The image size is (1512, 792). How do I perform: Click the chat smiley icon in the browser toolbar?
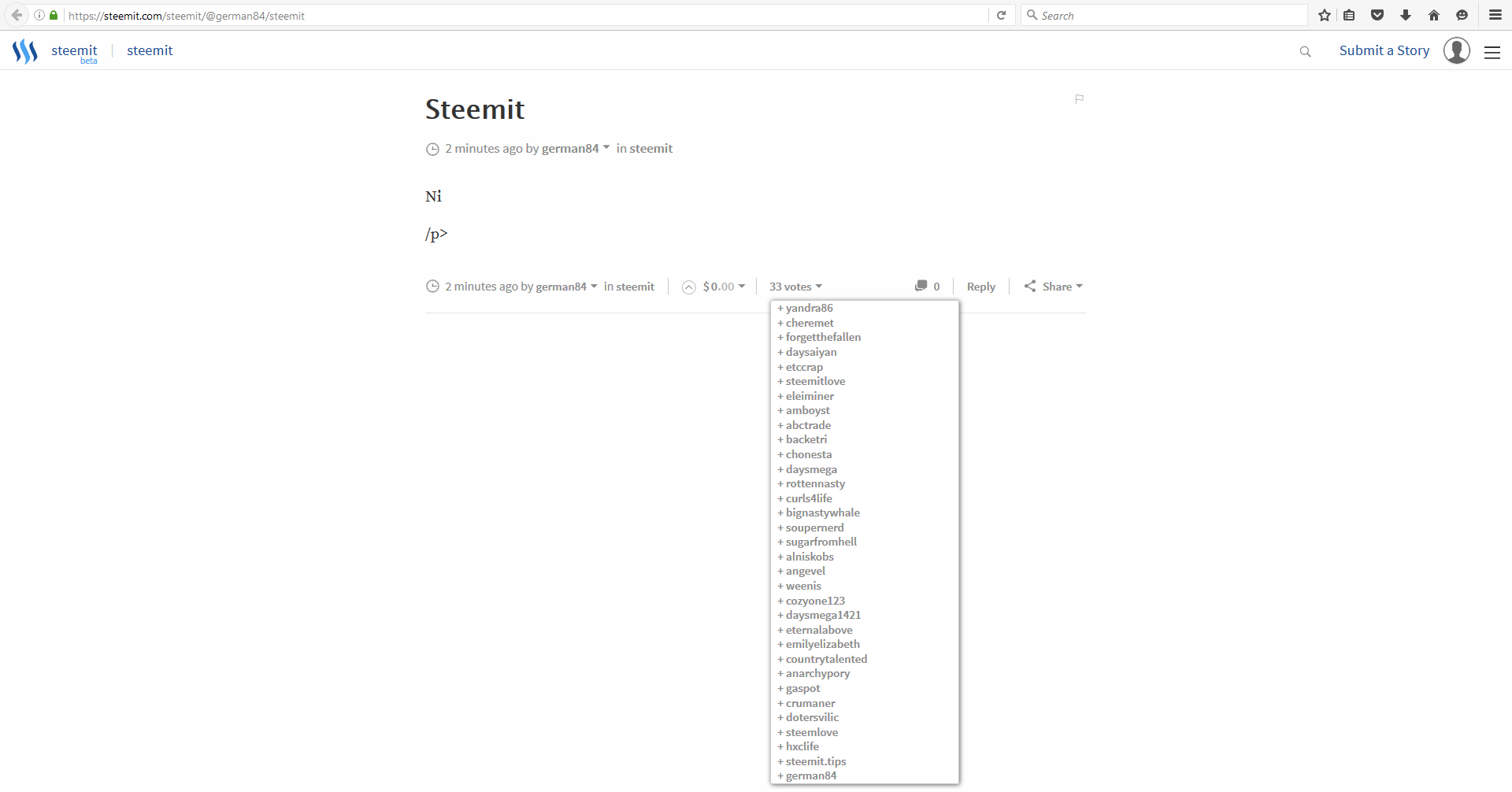(1462, 15)
